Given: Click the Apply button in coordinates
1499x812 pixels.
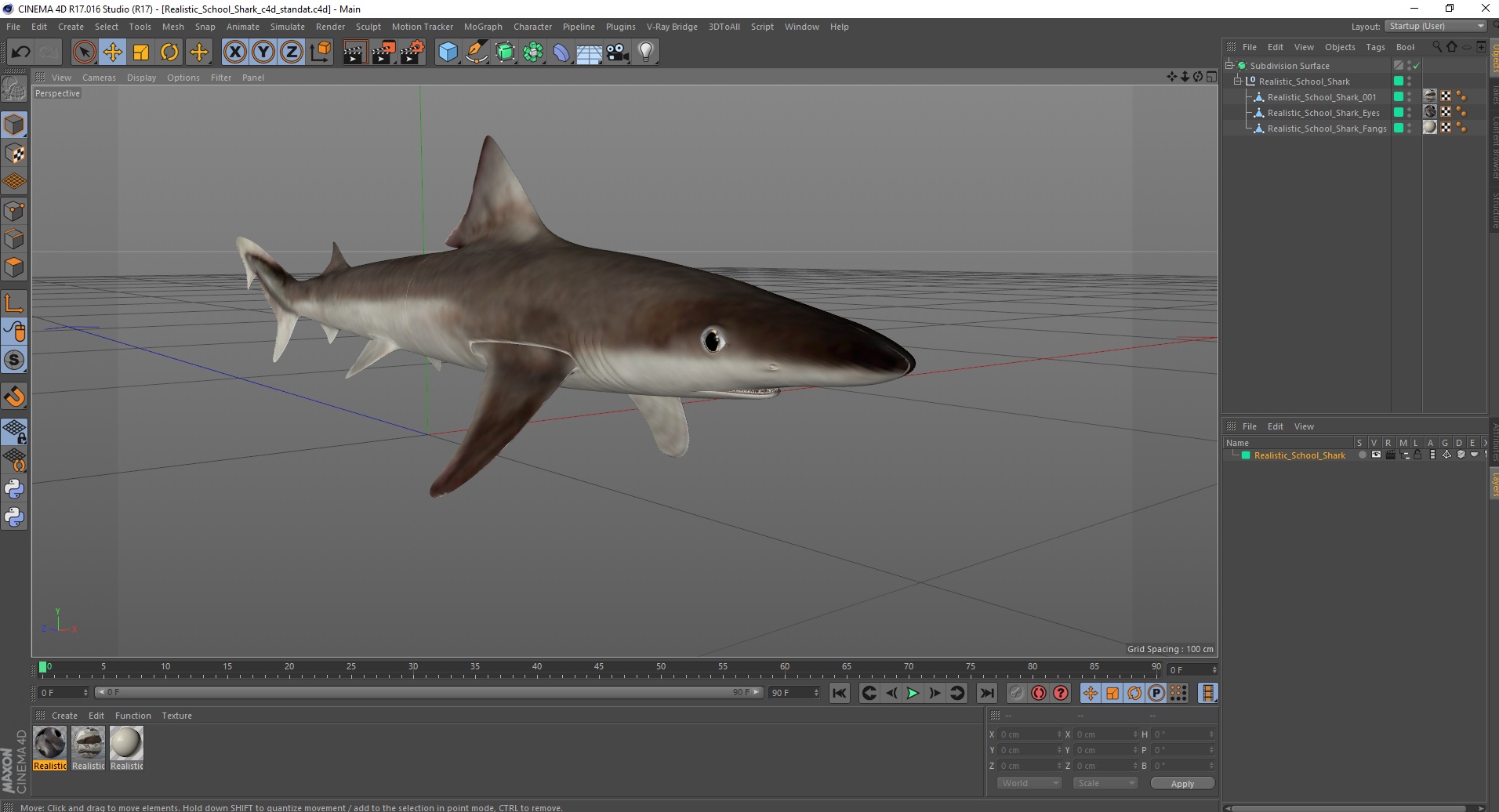Looking at the screenshot, I should [x=1182, y=784].
